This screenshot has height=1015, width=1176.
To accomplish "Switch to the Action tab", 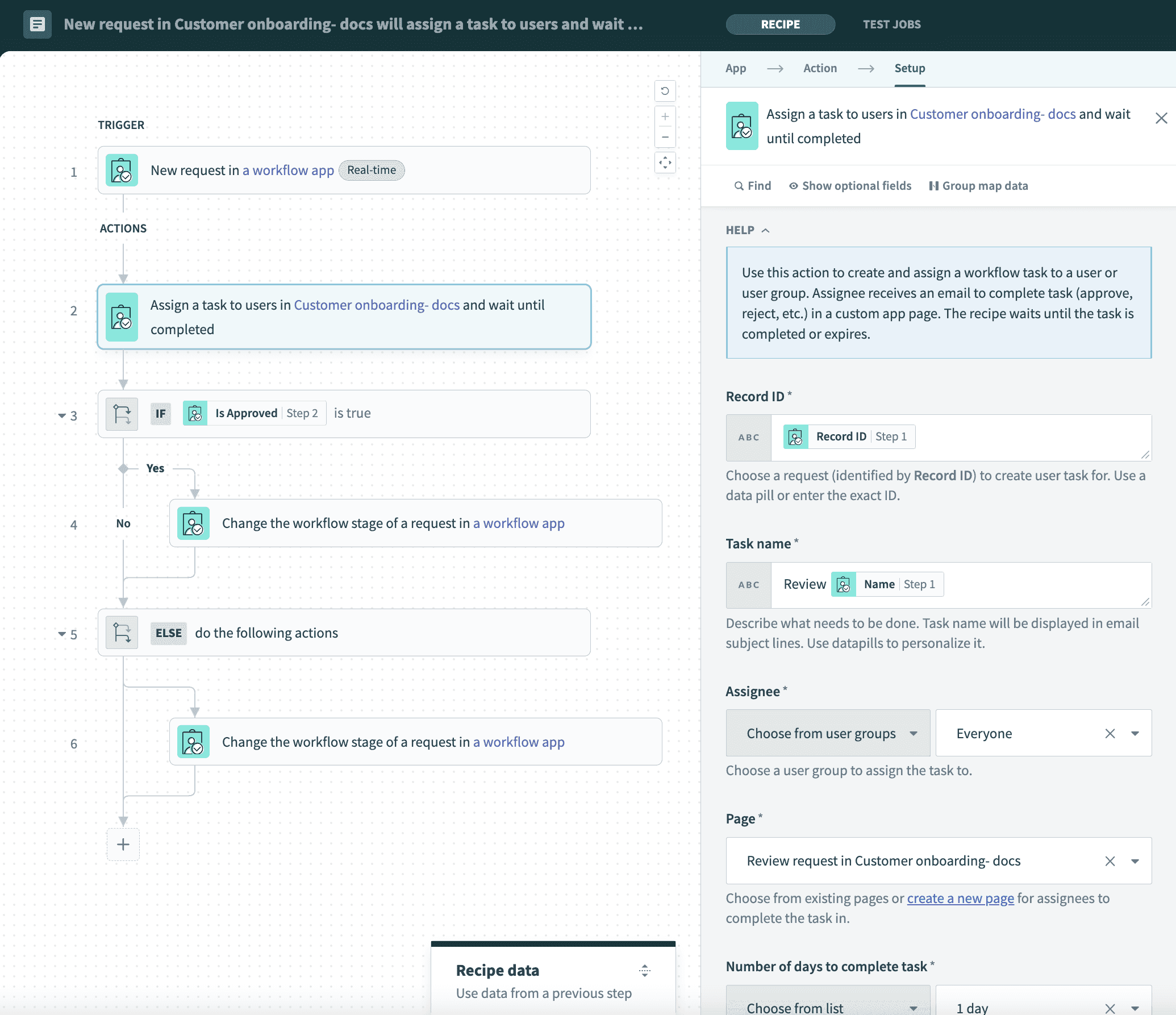I will (820, 68).
